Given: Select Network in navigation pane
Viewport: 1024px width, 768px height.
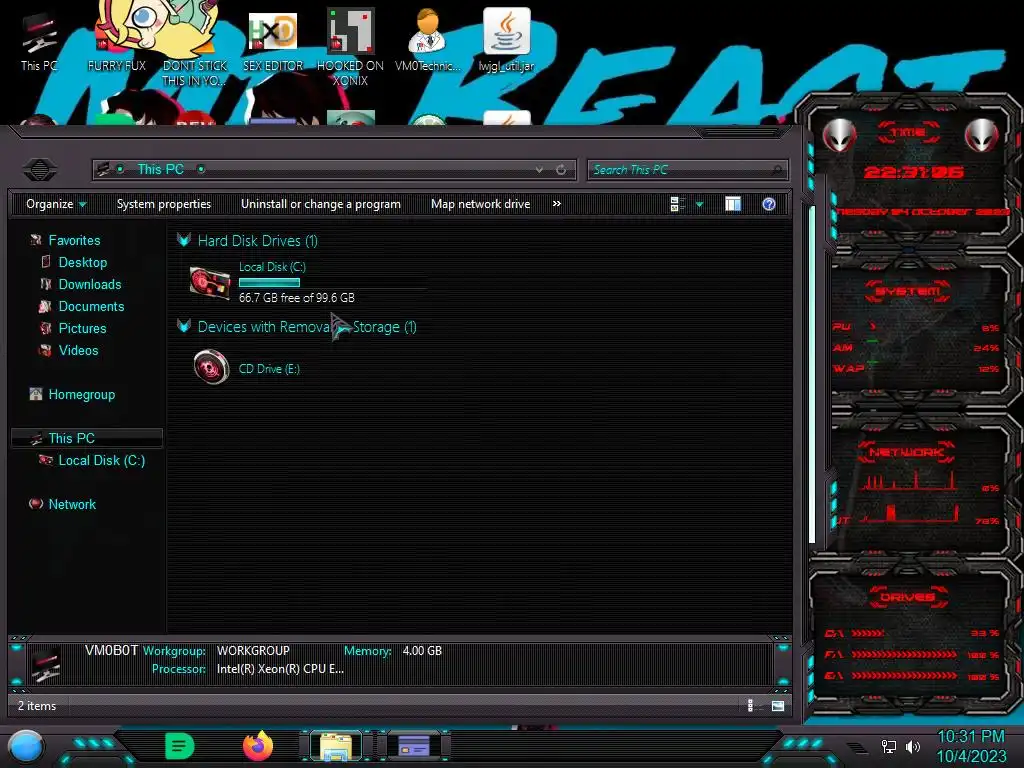Looking at the screenshot, I should (72, 504).
